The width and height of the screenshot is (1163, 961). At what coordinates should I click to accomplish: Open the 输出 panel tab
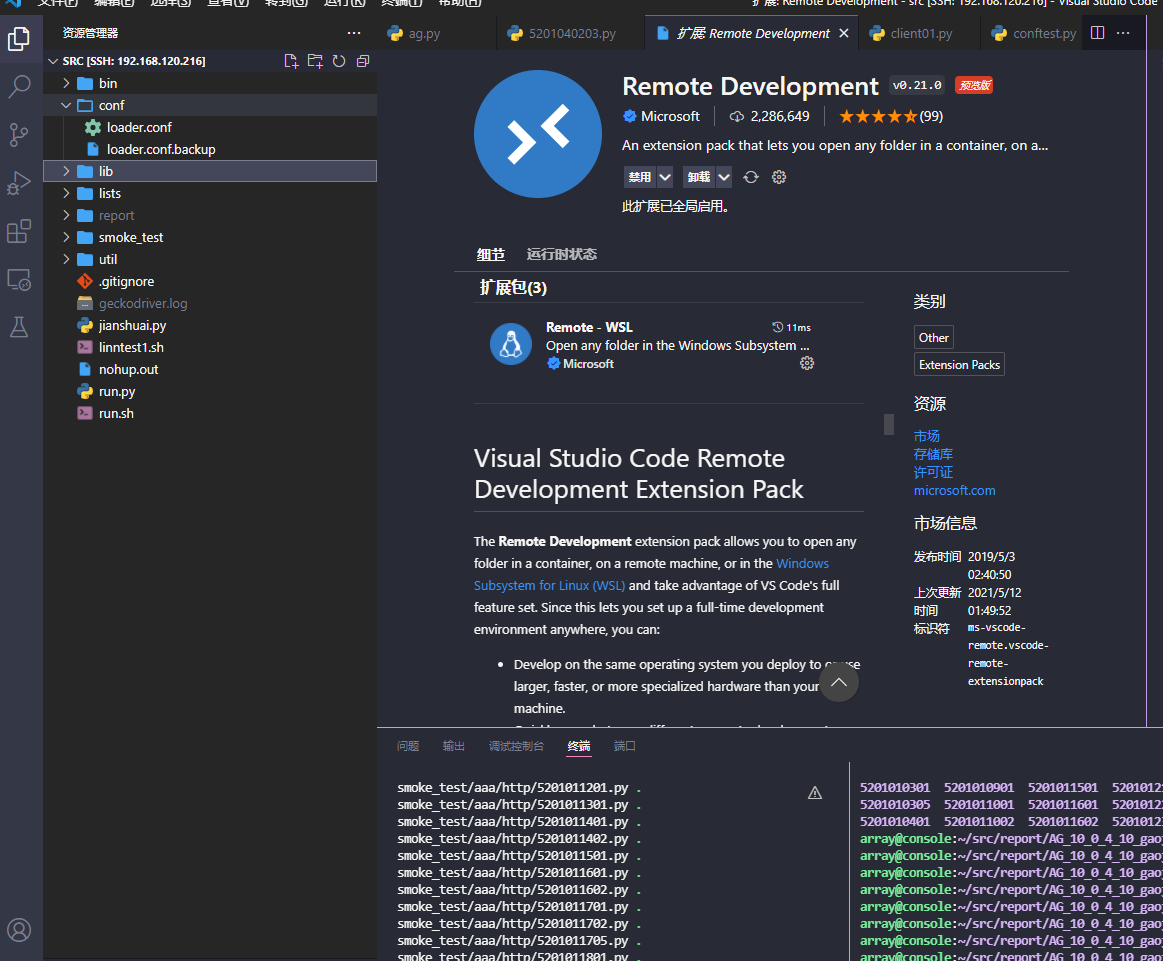point(454,746)
